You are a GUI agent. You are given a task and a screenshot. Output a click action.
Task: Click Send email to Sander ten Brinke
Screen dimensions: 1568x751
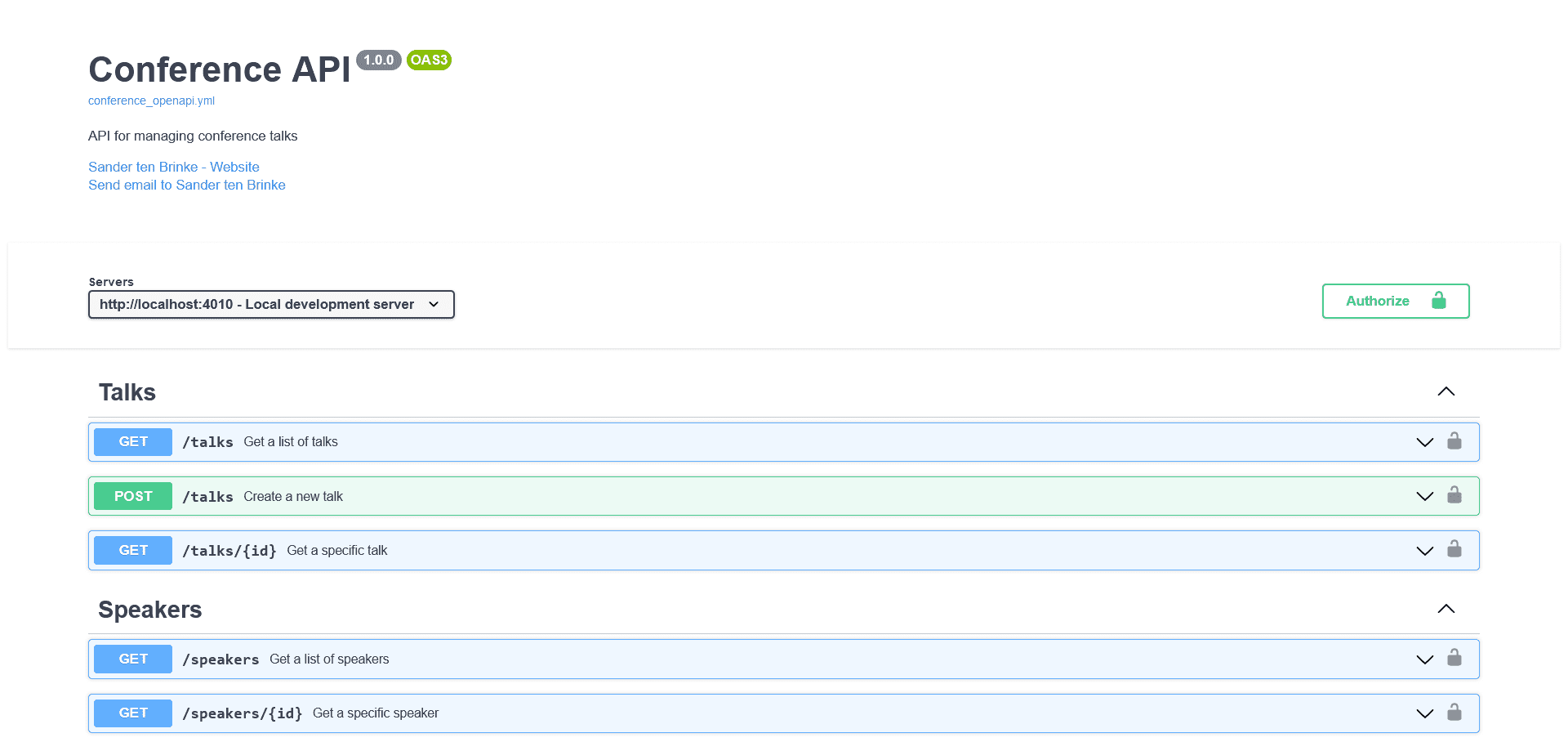point(187,185)
